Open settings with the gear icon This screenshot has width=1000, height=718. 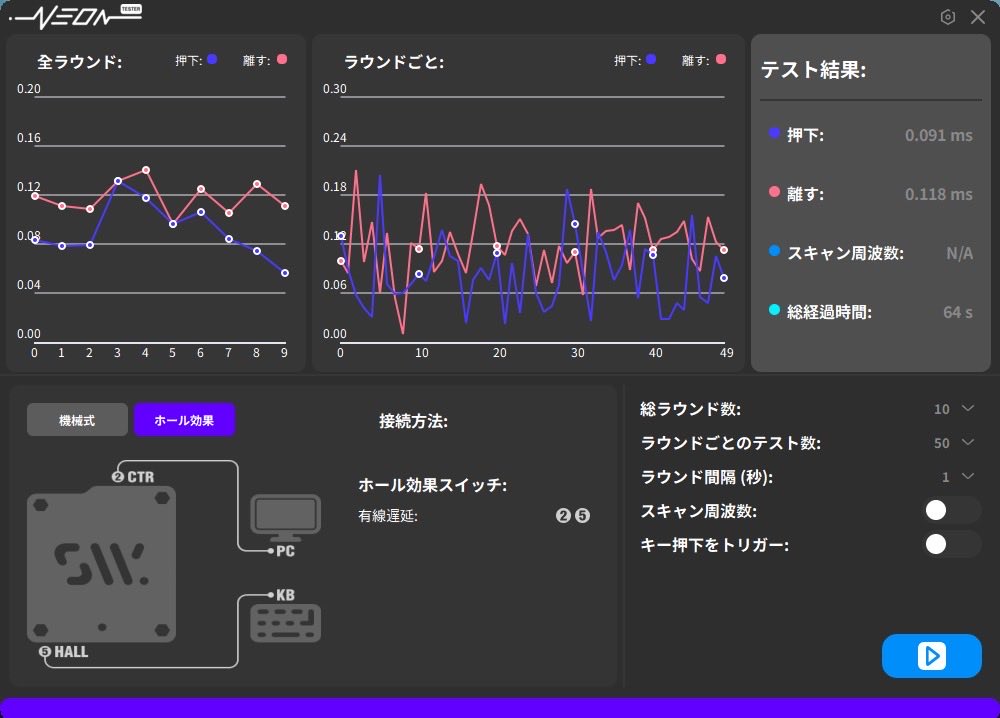(x=948, y=17)
